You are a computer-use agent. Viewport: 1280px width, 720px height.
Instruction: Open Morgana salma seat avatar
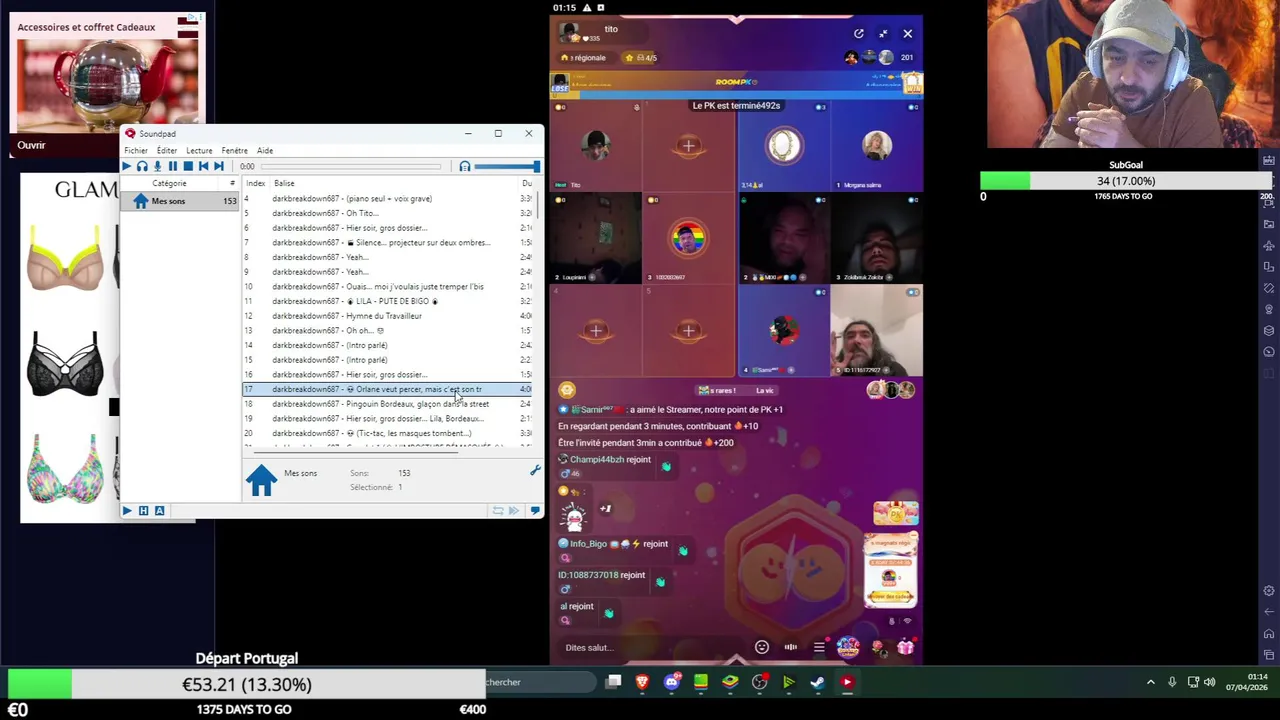[x=877, y=145]
